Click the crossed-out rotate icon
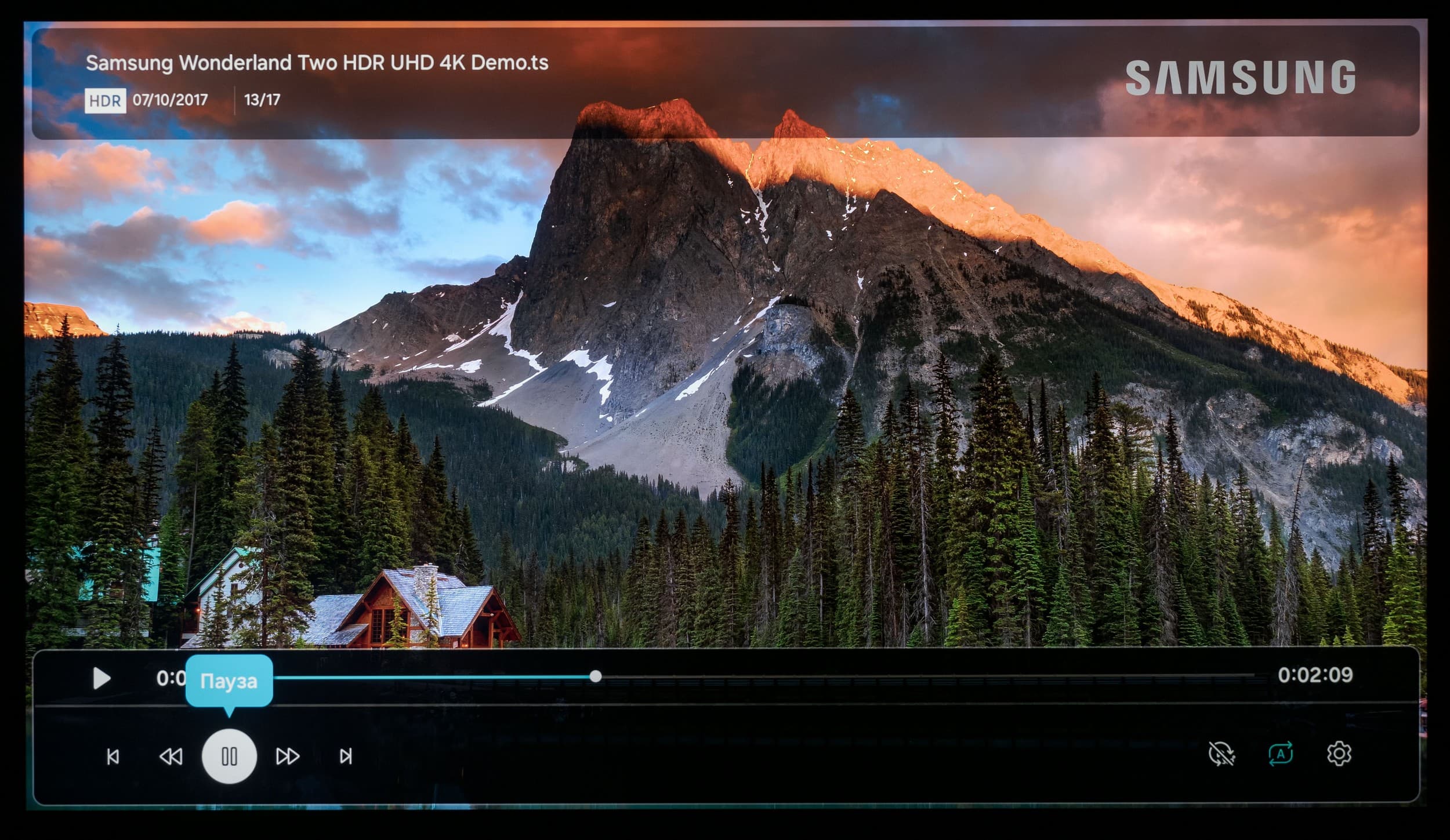This screenshot has width=1450, height=840. 1221,754
